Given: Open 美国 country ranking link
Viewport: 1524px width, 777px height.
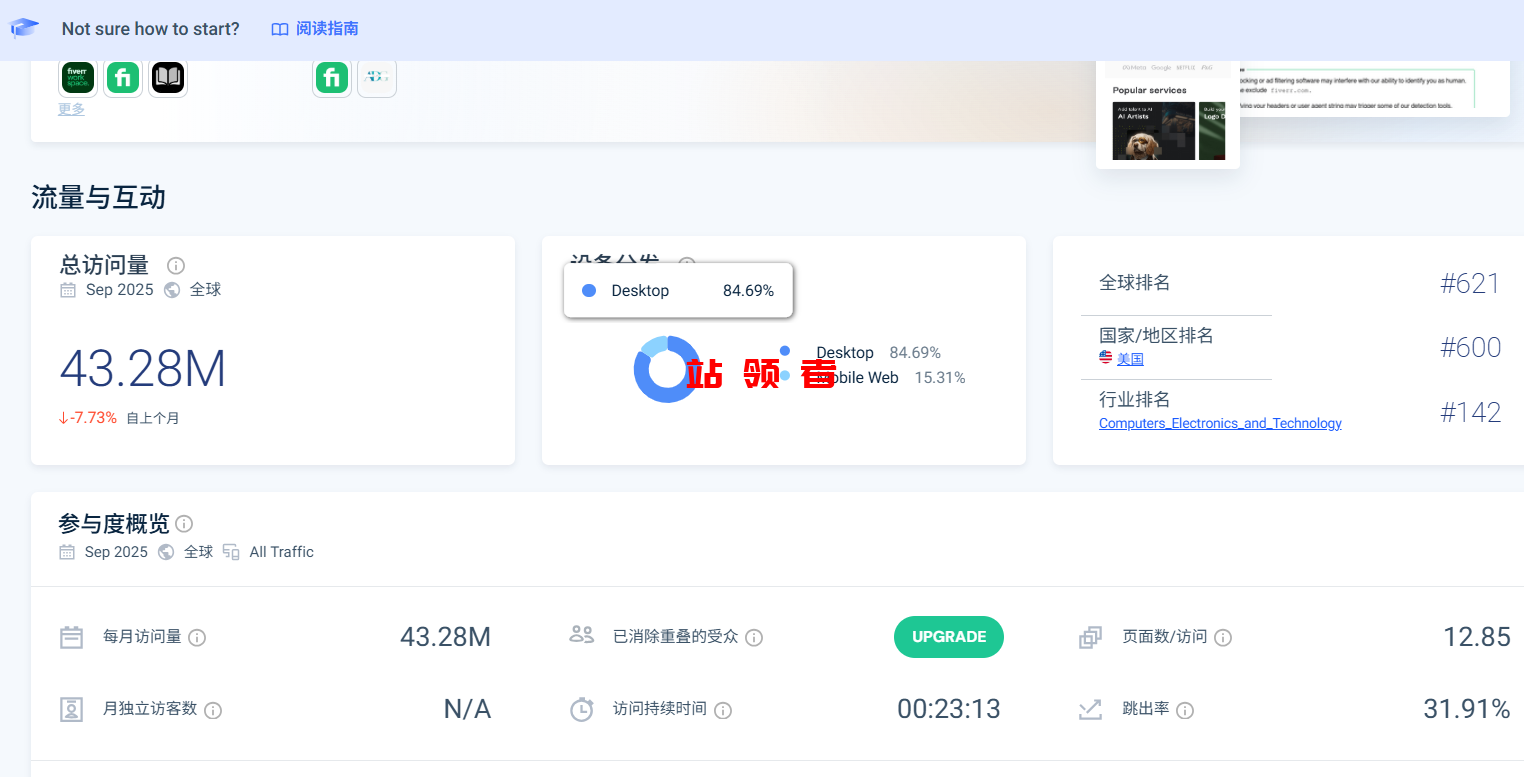Looking at the screenshot, I should click(1130, 359).
